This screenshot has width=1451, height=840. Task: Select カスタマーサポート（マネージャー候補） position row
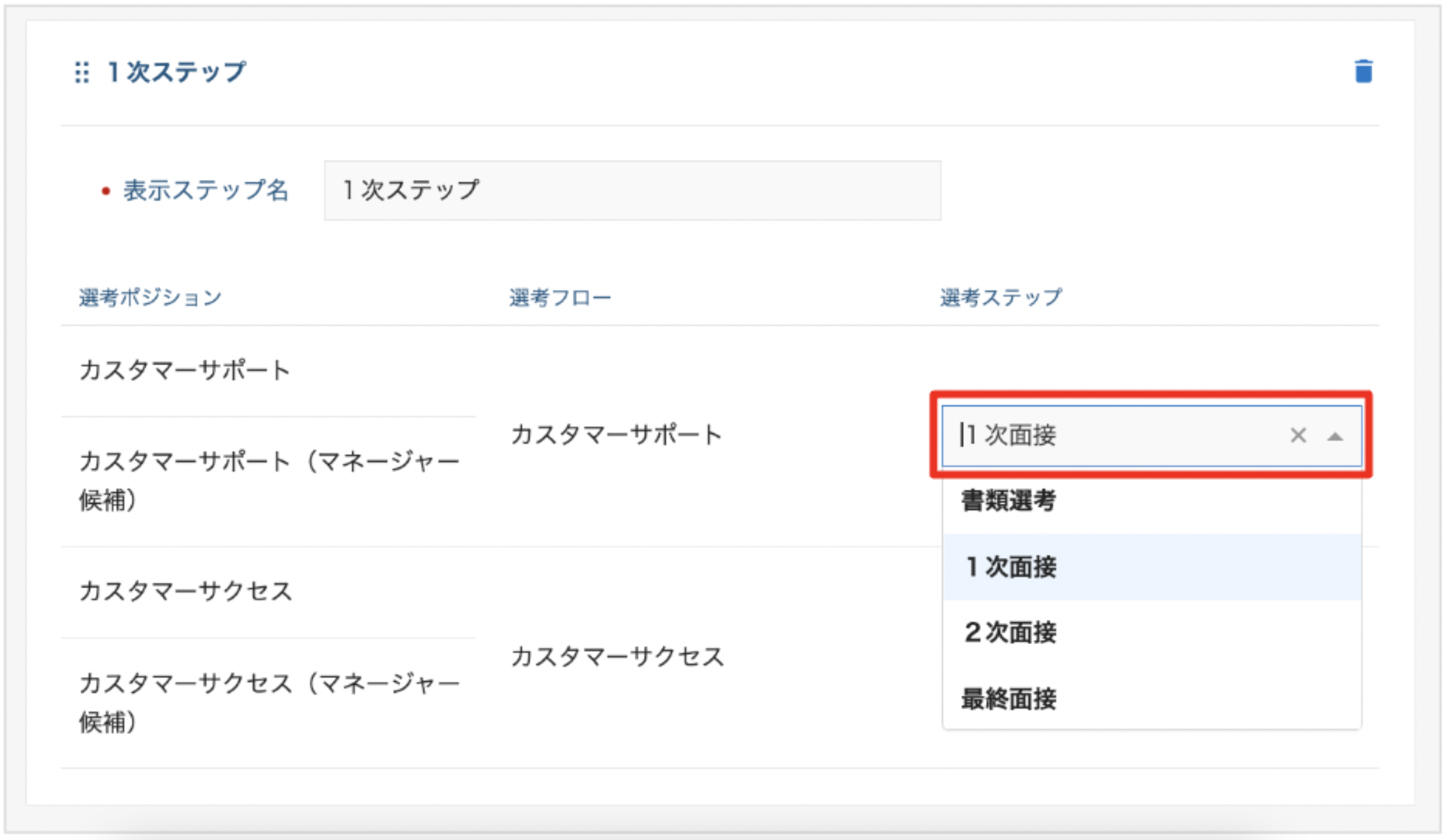tap(268, 481)
